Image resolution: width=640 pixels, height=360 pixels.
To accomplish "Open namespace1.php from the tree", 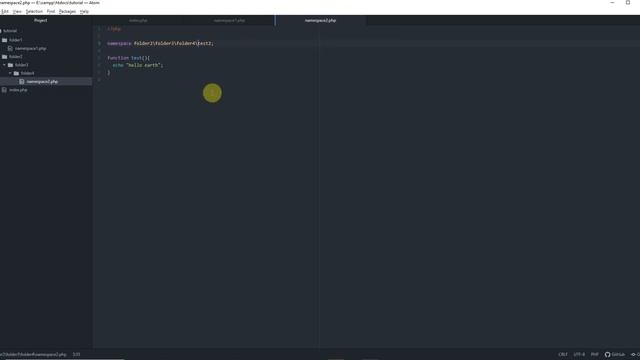I will pos(31,49).
